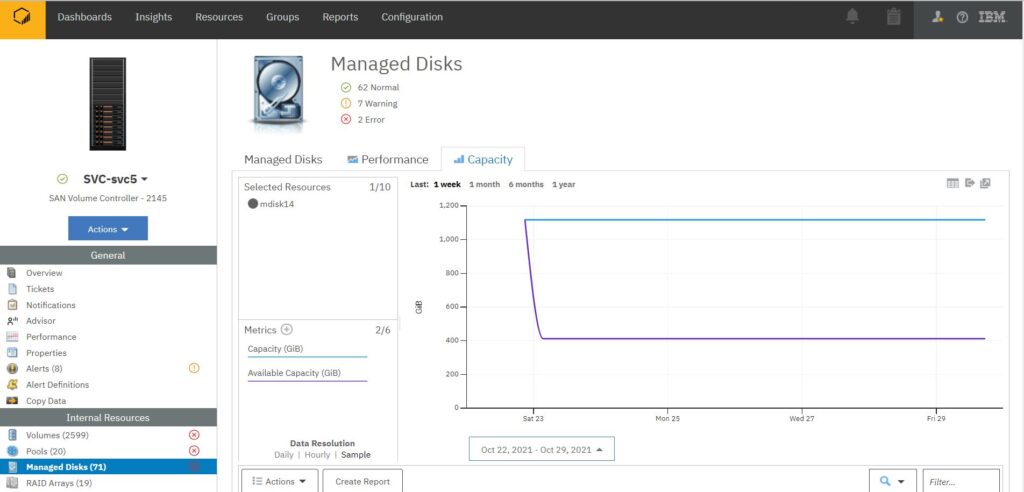The width and height of the screenshot is (1024, 492).
Task: Open the blue Actions dropdown button
Action: (x=108, y=229)
